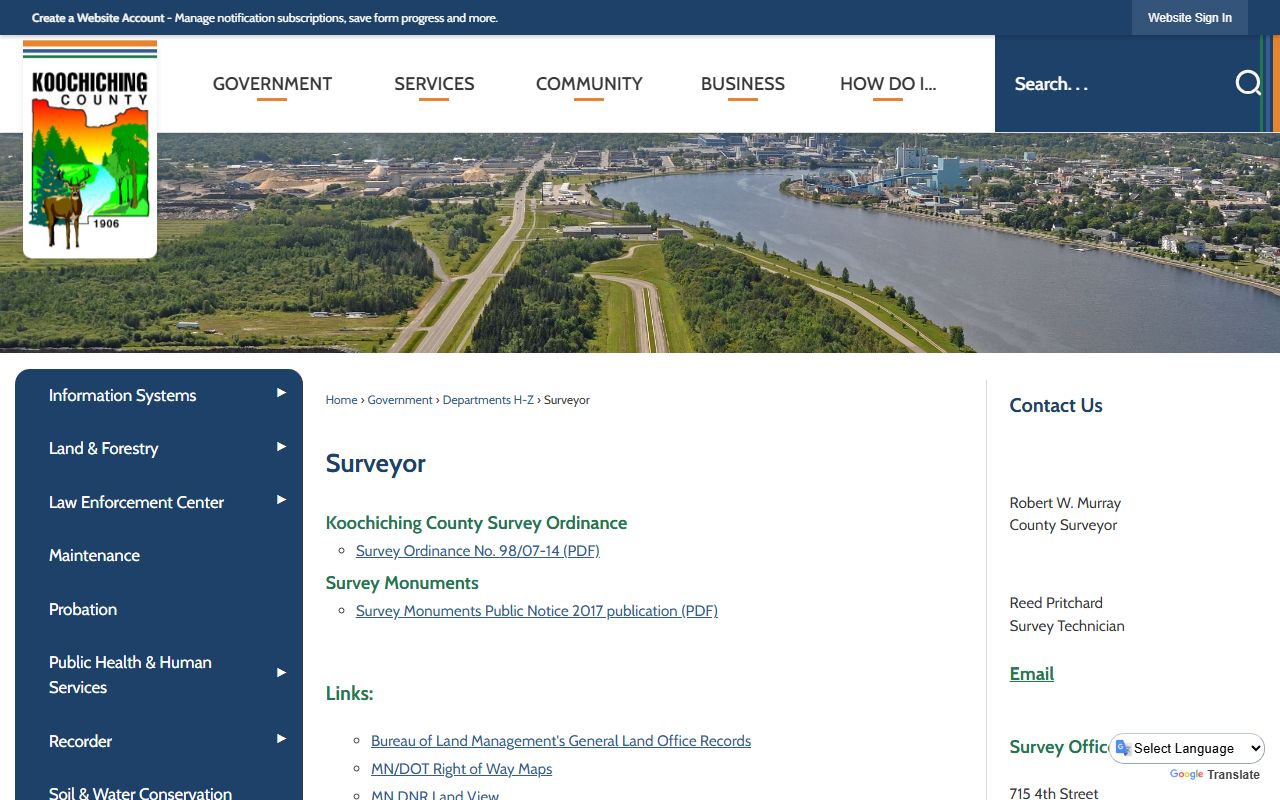Expand the Information Systems submenu arrow
Image resolution: width=1280 pixels, height=800 pixels.
(x=281, y=394)
